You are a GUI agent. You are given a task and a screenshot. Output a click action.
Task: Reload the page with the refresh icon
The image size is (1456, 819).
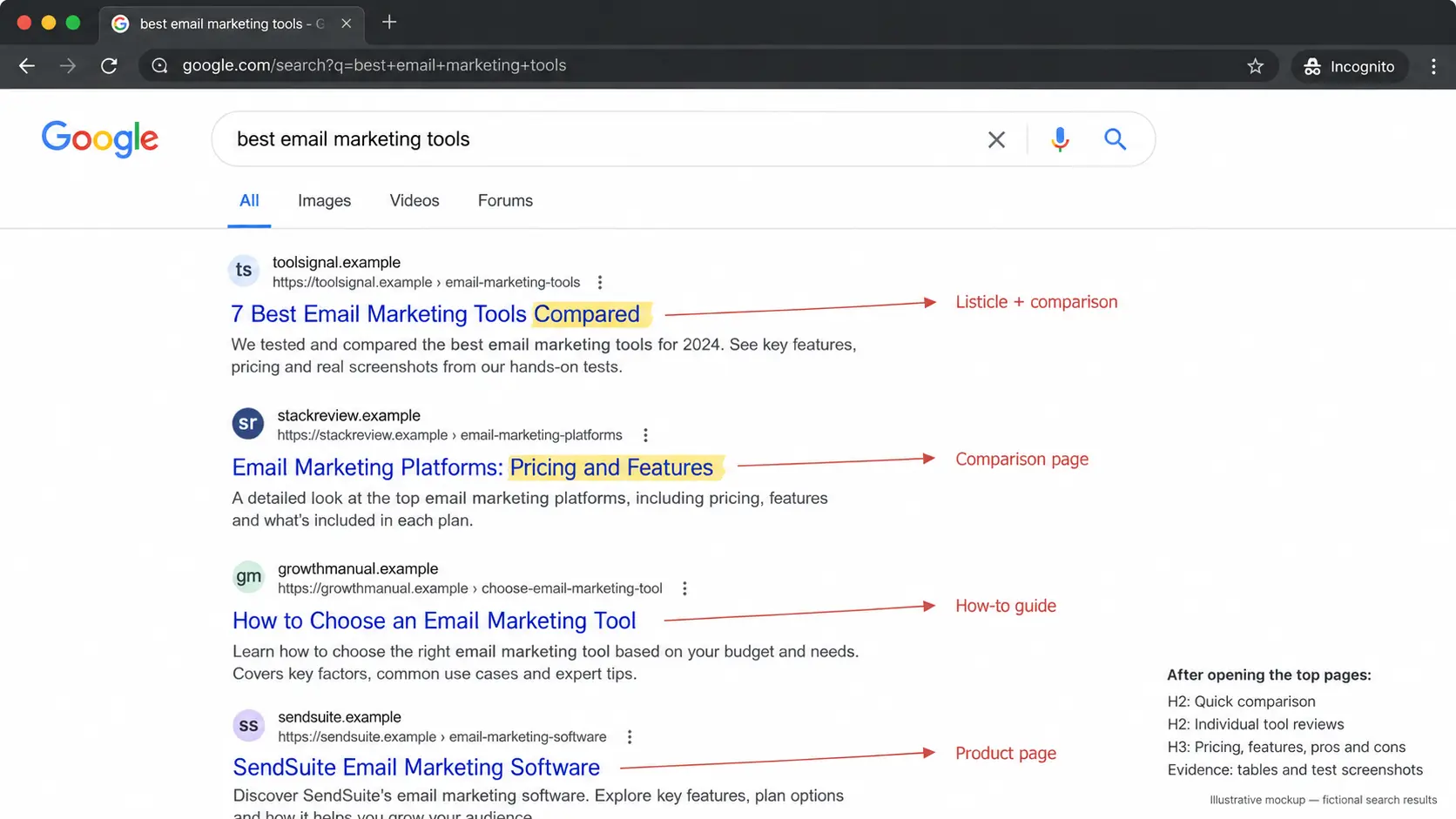click(109, 66)
